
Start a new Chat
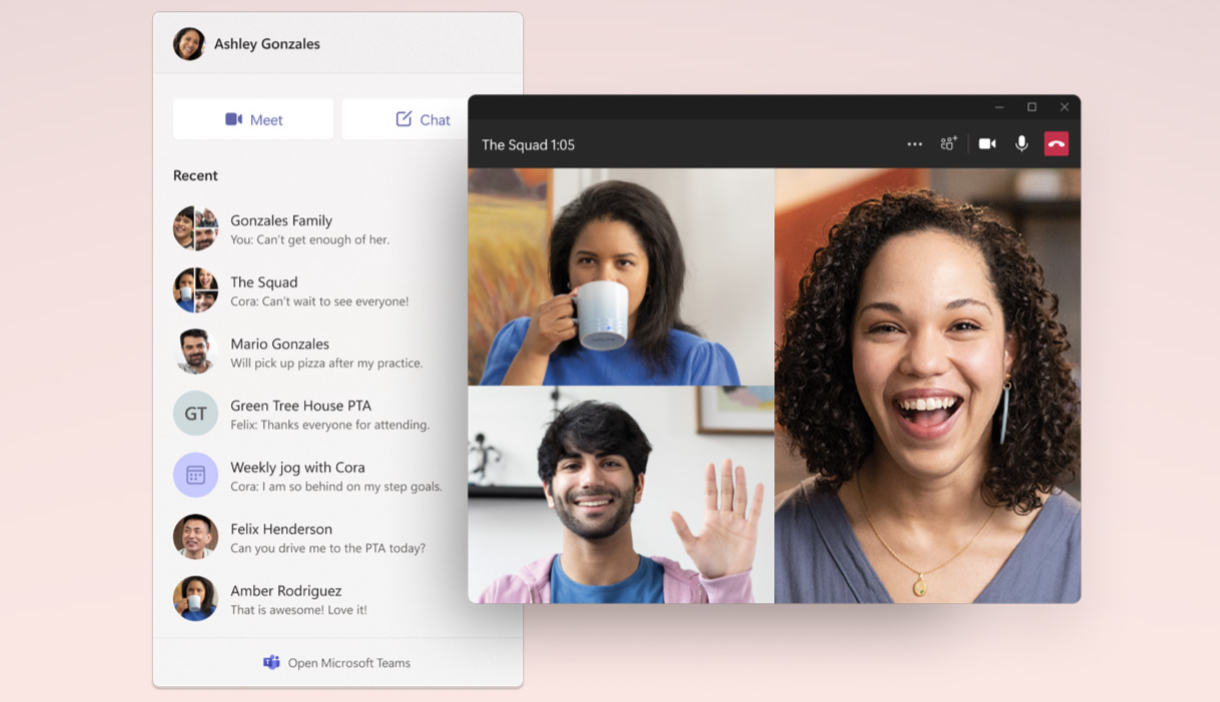(422, 119)
